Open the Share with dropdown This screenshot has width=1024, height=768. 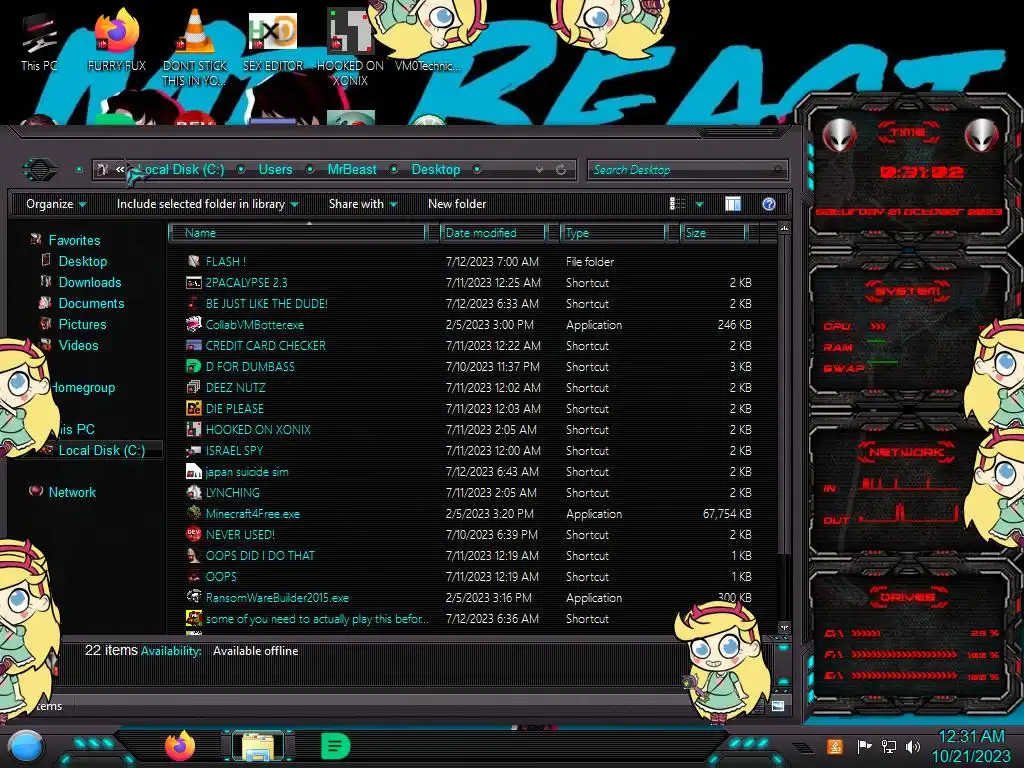(363, 204)
